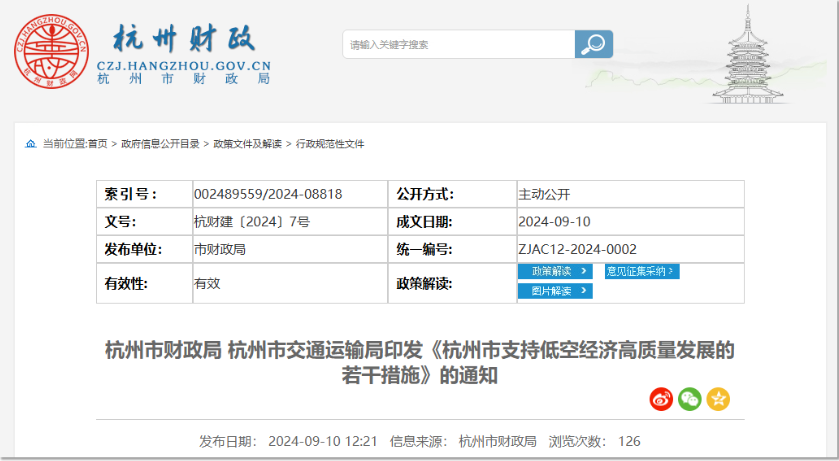Click the home icon before 当前位置

pos(31,144)
